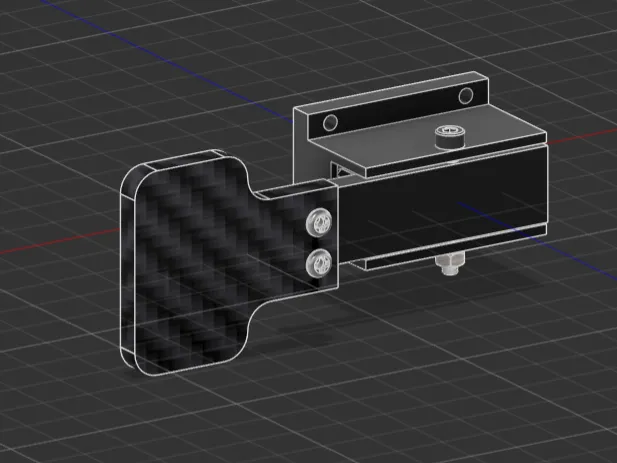Viewport: 617px width, 463px height.
Task: Select the lower screw on carbon plate
Action: pos(319,263)
